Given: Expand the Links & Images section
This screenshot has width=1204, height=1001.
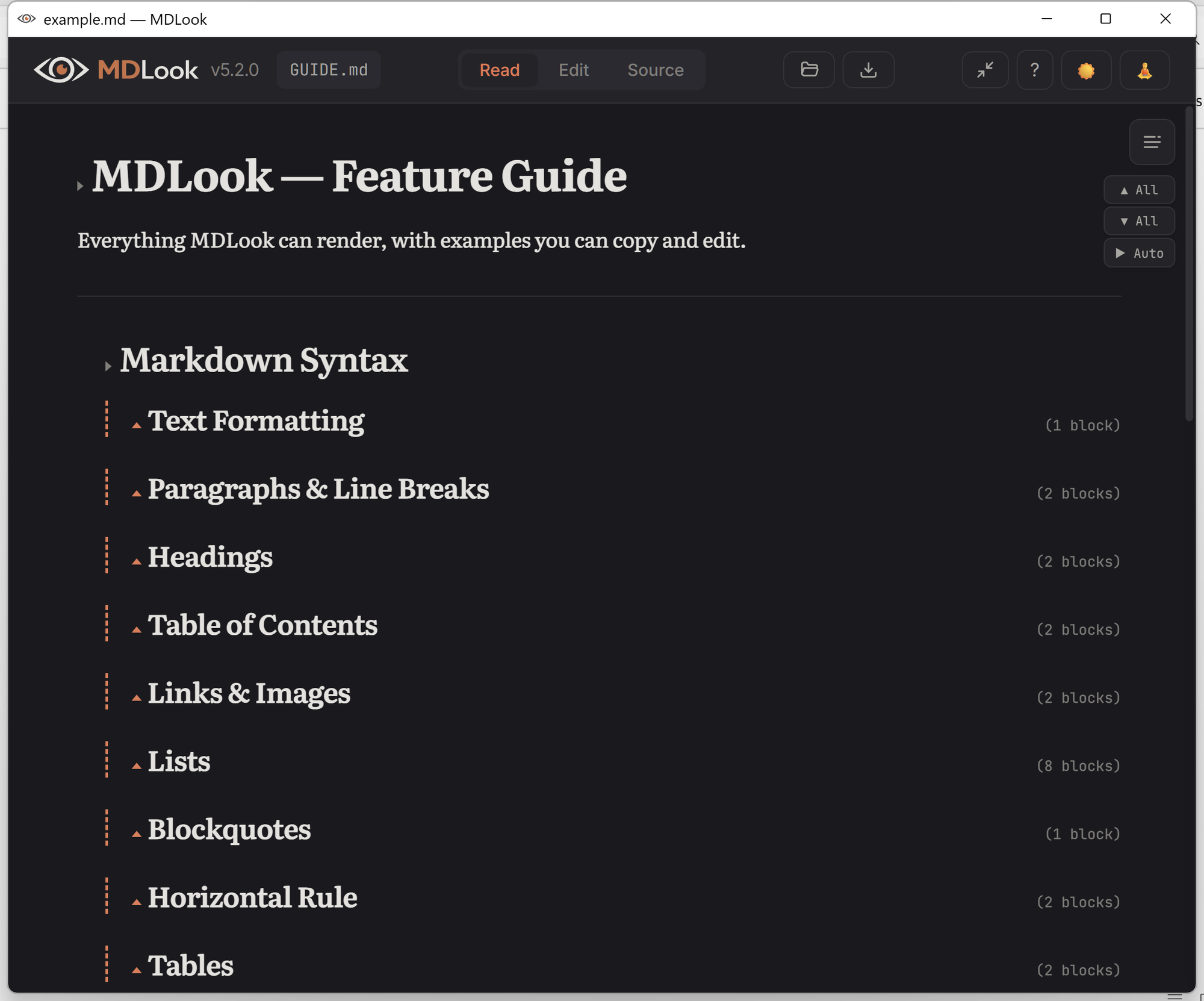Looking at the screenshot, I should pos(137,697).
